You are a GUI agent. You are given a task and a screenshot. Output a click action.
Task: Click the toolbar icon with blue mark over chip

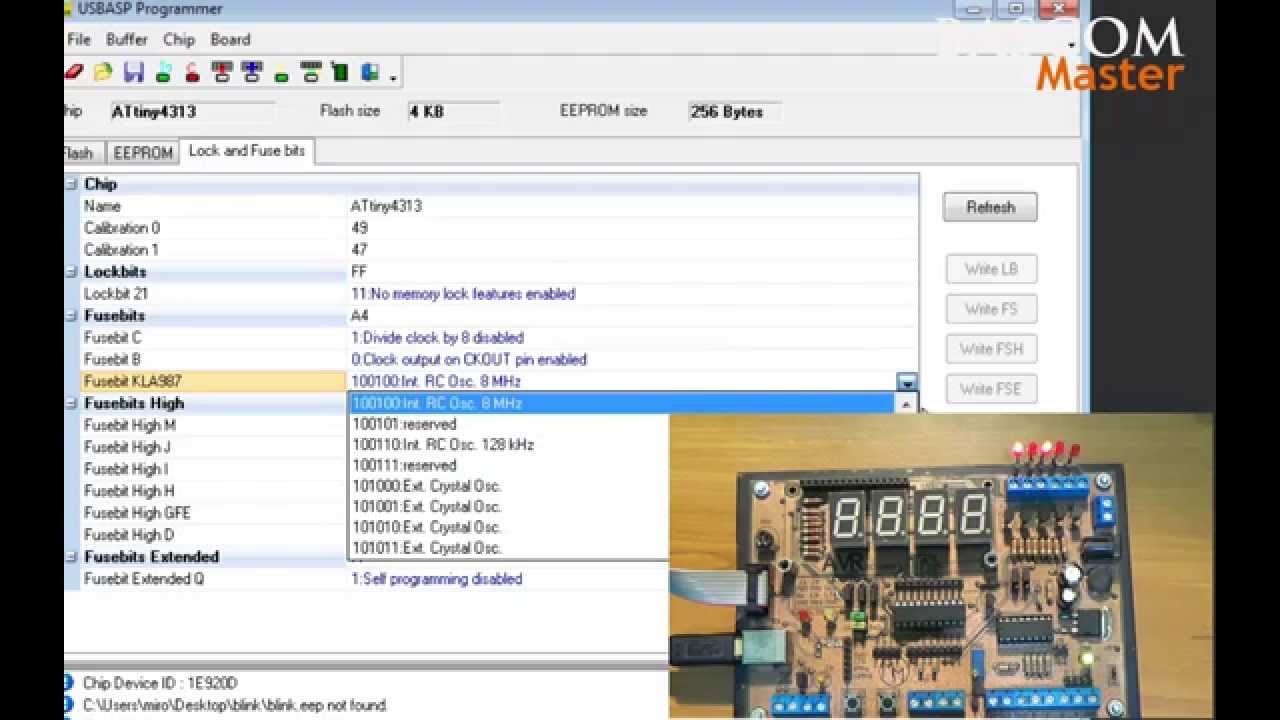[x=251, y=72]
